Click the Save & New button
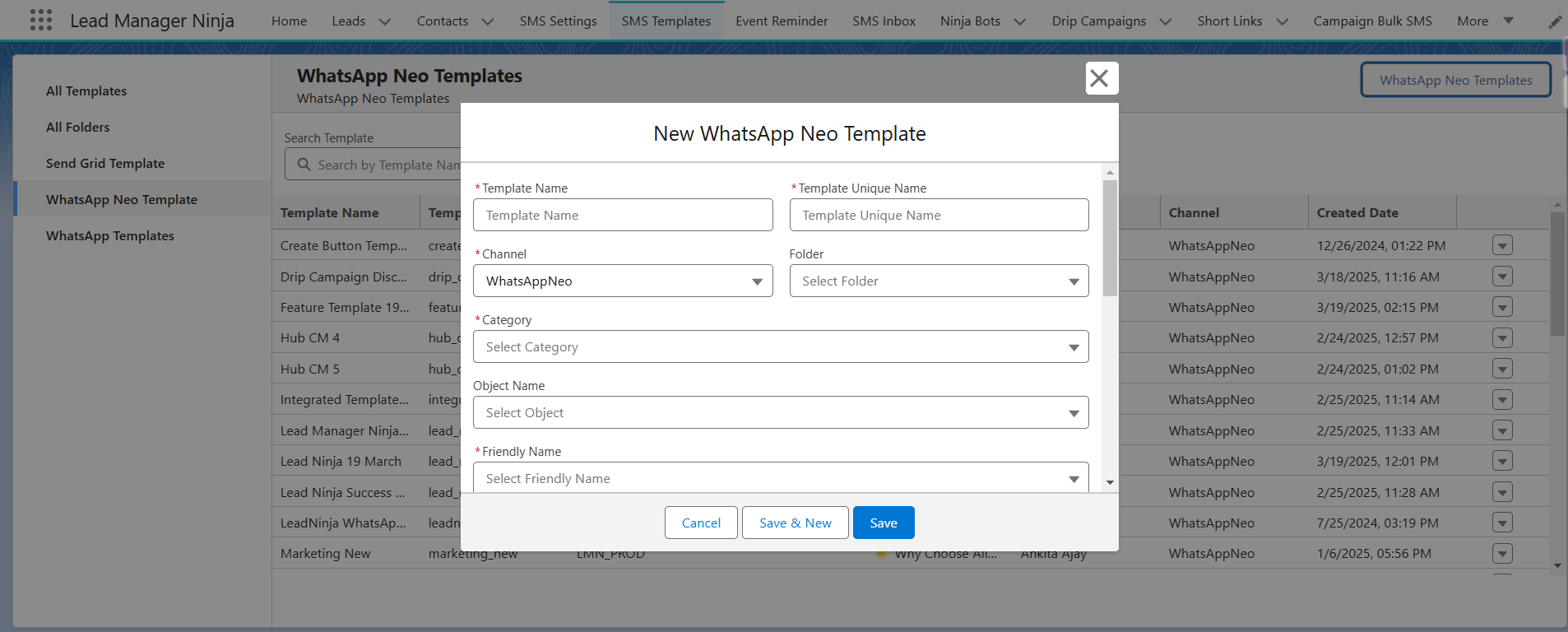The image size is (1568, 632). [x=795, y=523]
